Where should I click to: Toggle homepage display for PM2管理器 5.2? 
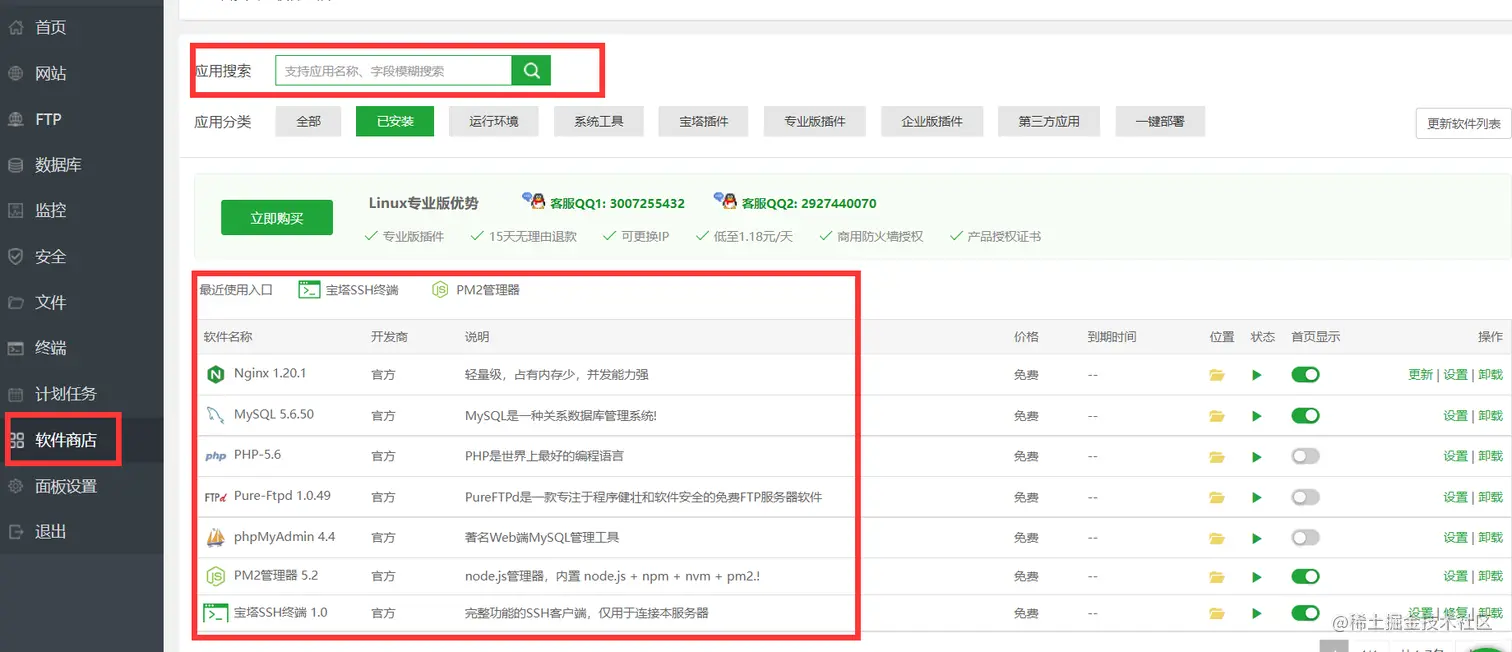pyautogui.click(x=1305, y=577)
